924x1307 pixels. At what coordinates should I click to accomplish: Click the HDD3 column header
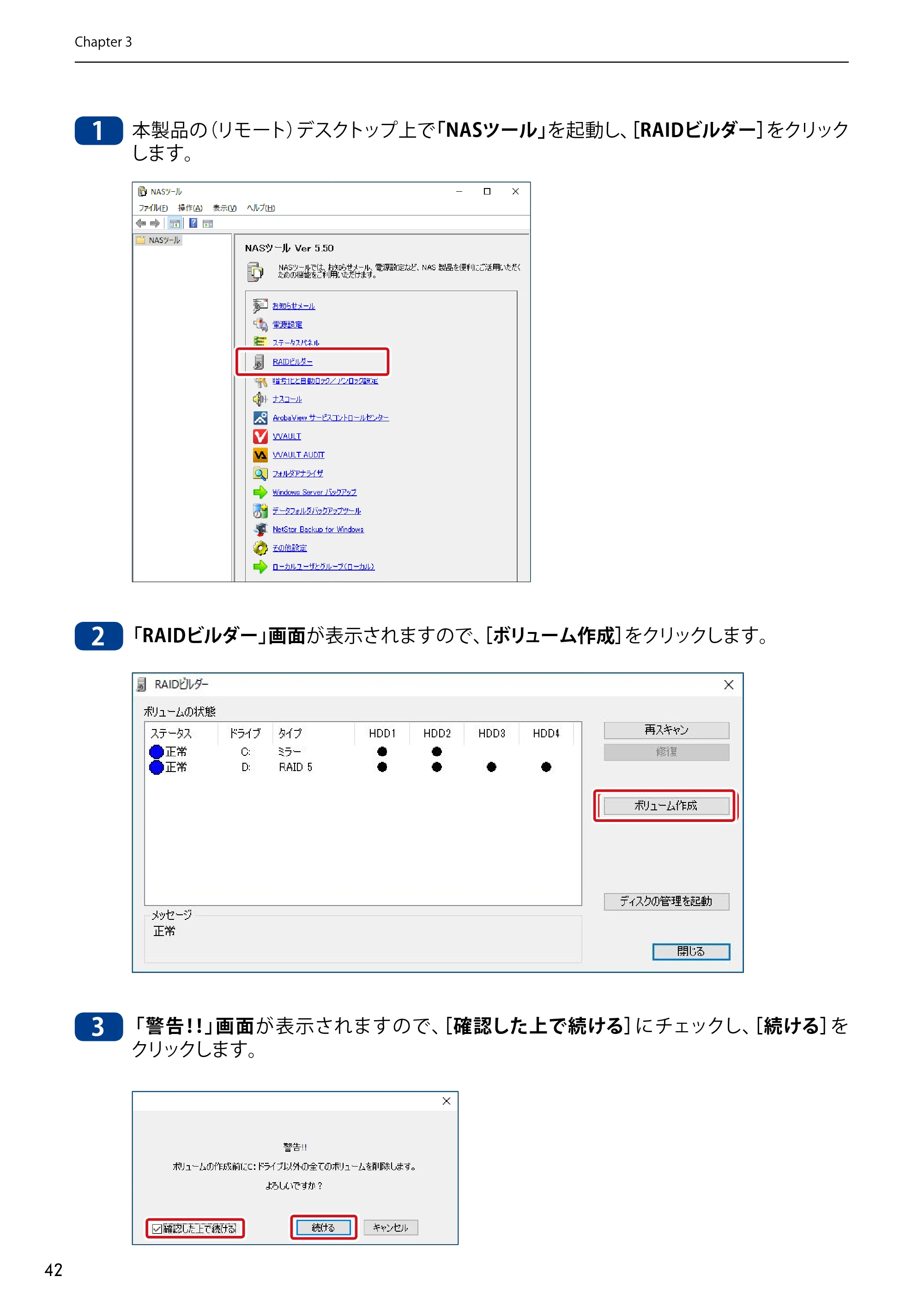tap(492, 733)
